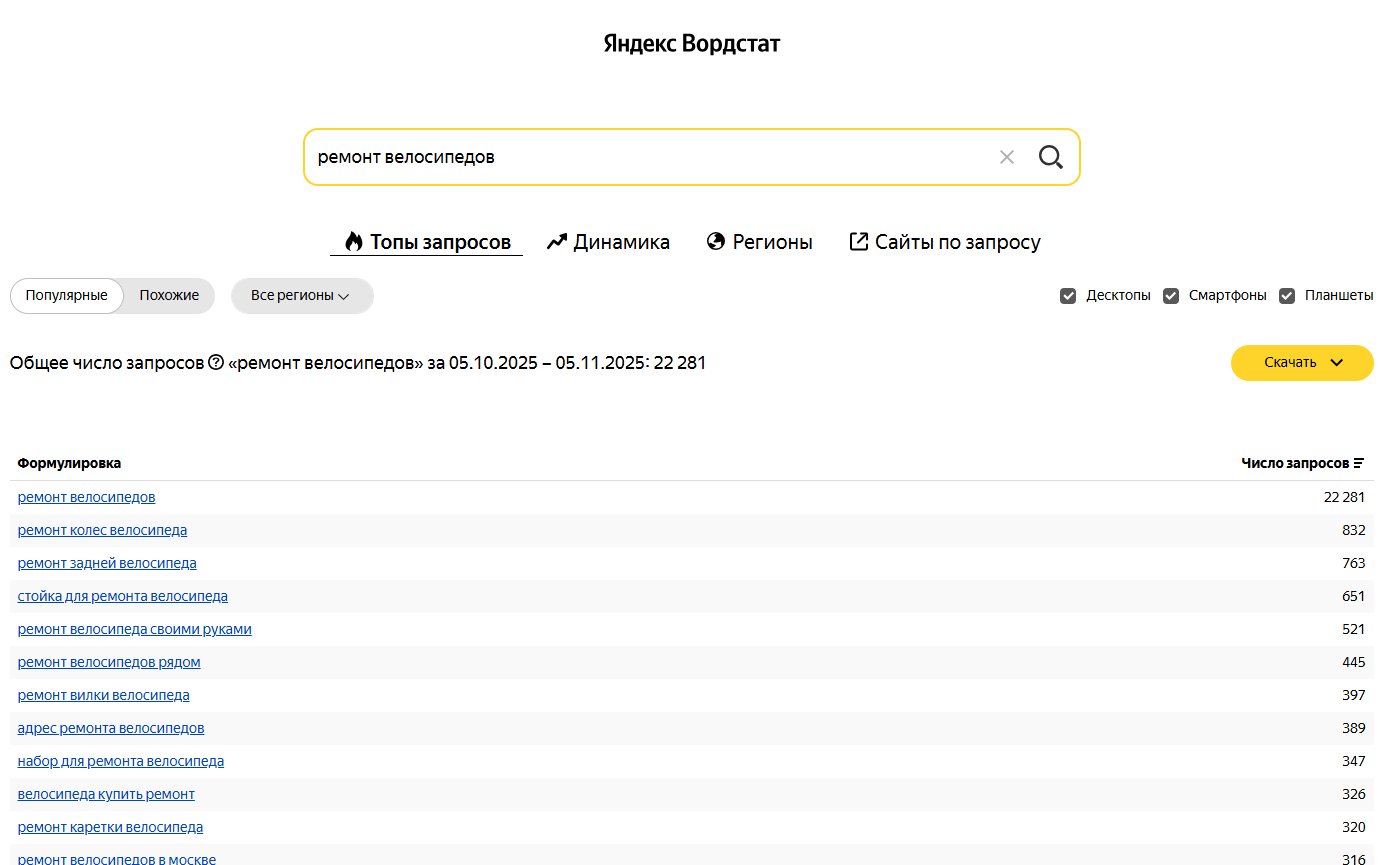Open the велосипеда купить ремонт link
Screen dimensions: 1389x865
106,794
